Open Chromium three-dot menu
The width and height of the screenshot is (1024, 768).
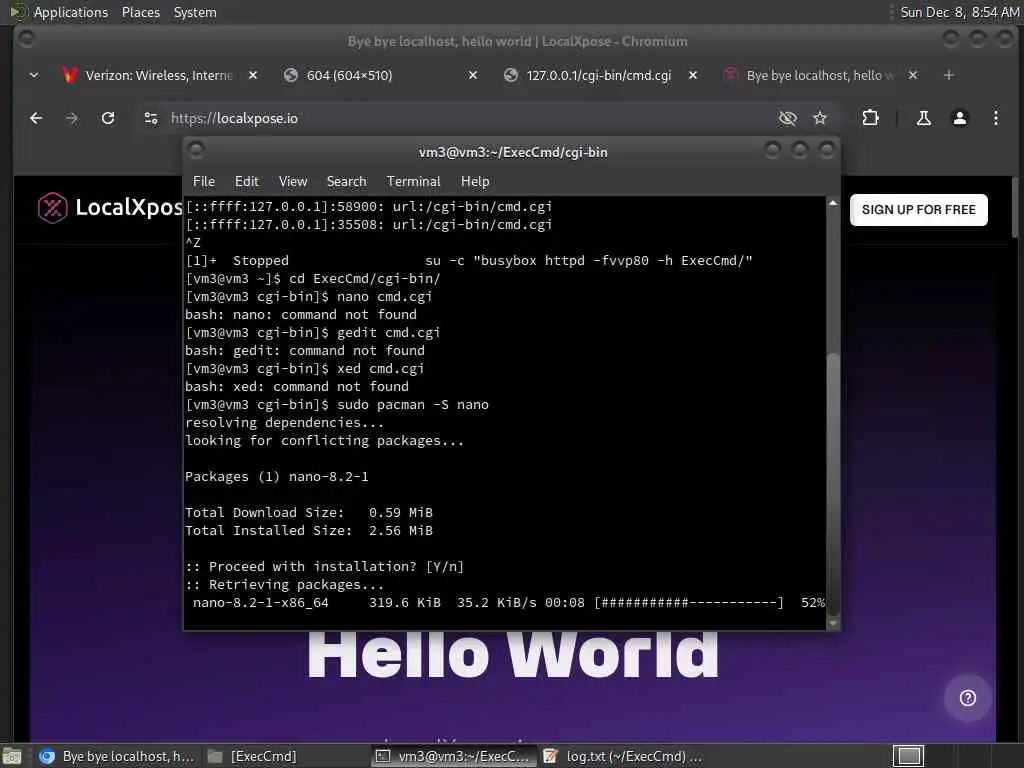[x=995, y=118]
